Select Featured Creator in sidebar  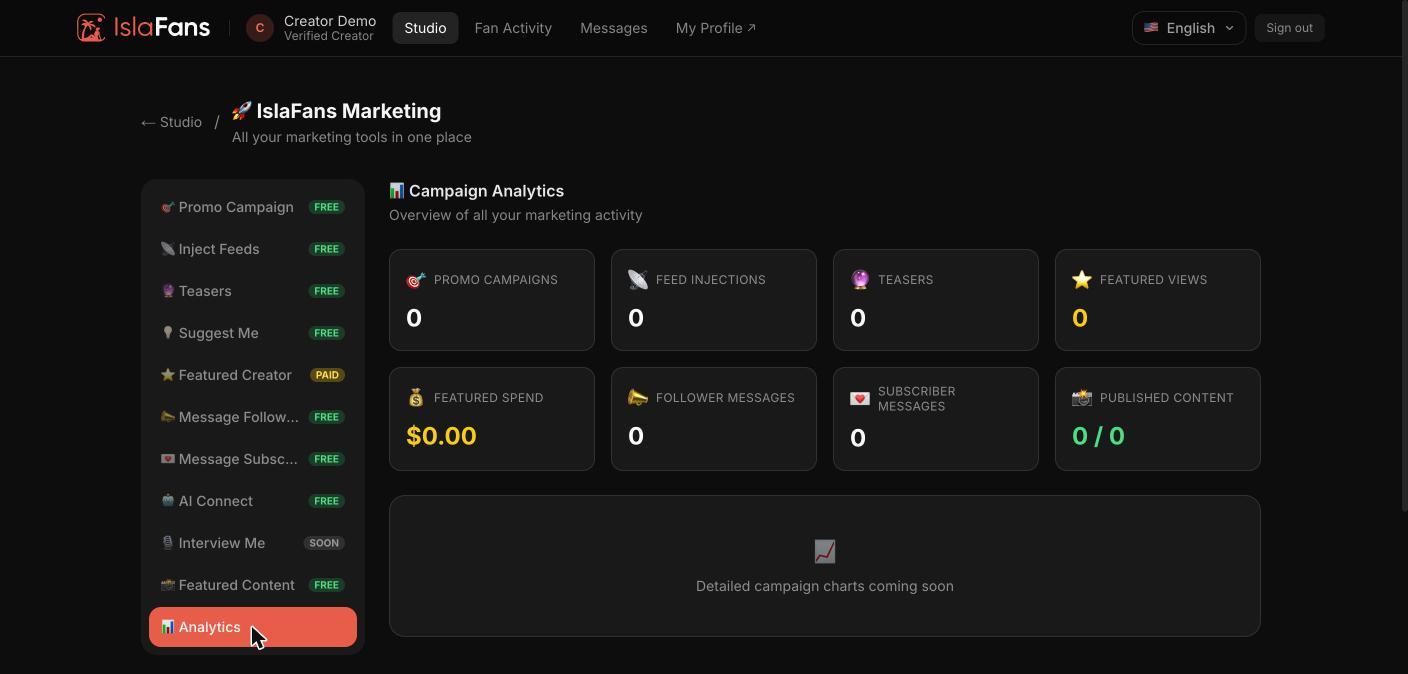(253, 375)
